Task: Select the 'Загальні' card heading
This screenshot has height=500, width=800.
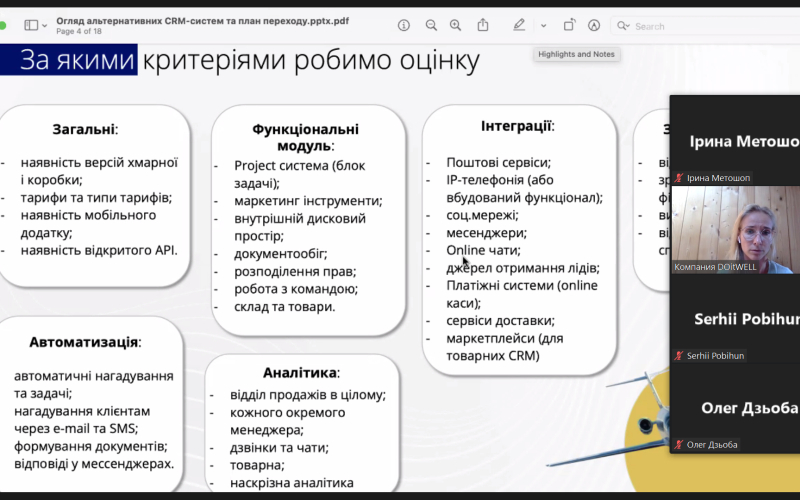Action: [x=85, y=129]
